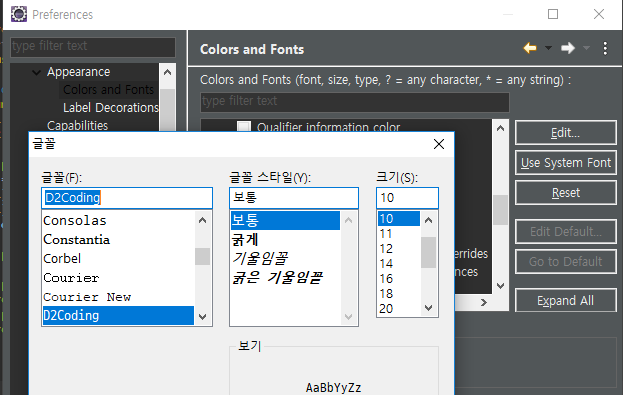The width and height of the screenshot is (623, 395).
Task: Select Capabilities in the preferences tree
Action: (77, 125)
